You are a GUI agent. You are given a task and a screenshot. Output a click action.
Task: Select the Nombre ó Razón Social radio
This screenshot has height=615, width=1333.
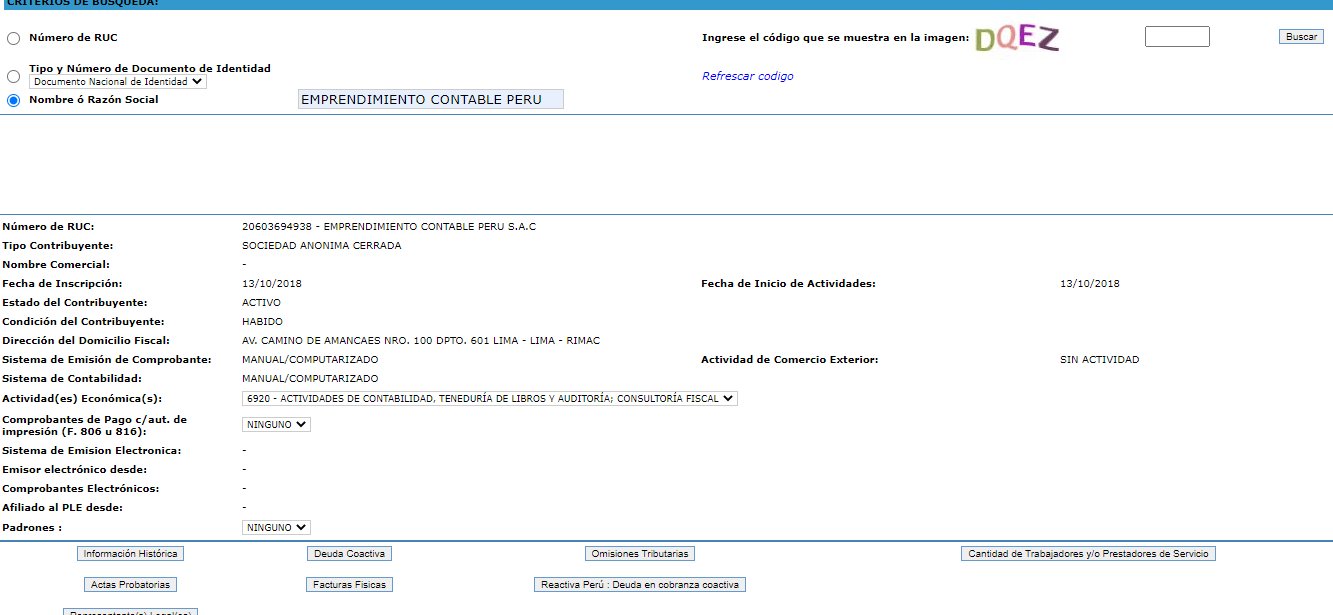13,100
